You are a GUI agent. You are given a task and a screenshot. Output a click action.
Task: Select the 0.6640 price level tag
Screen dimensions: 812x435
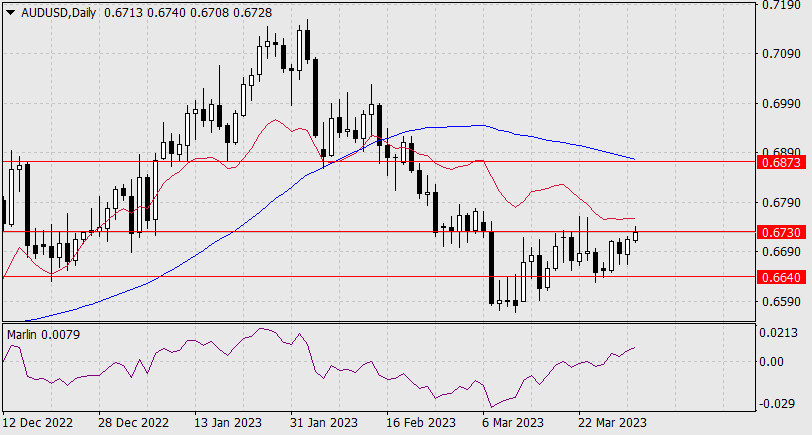(779, 276)
